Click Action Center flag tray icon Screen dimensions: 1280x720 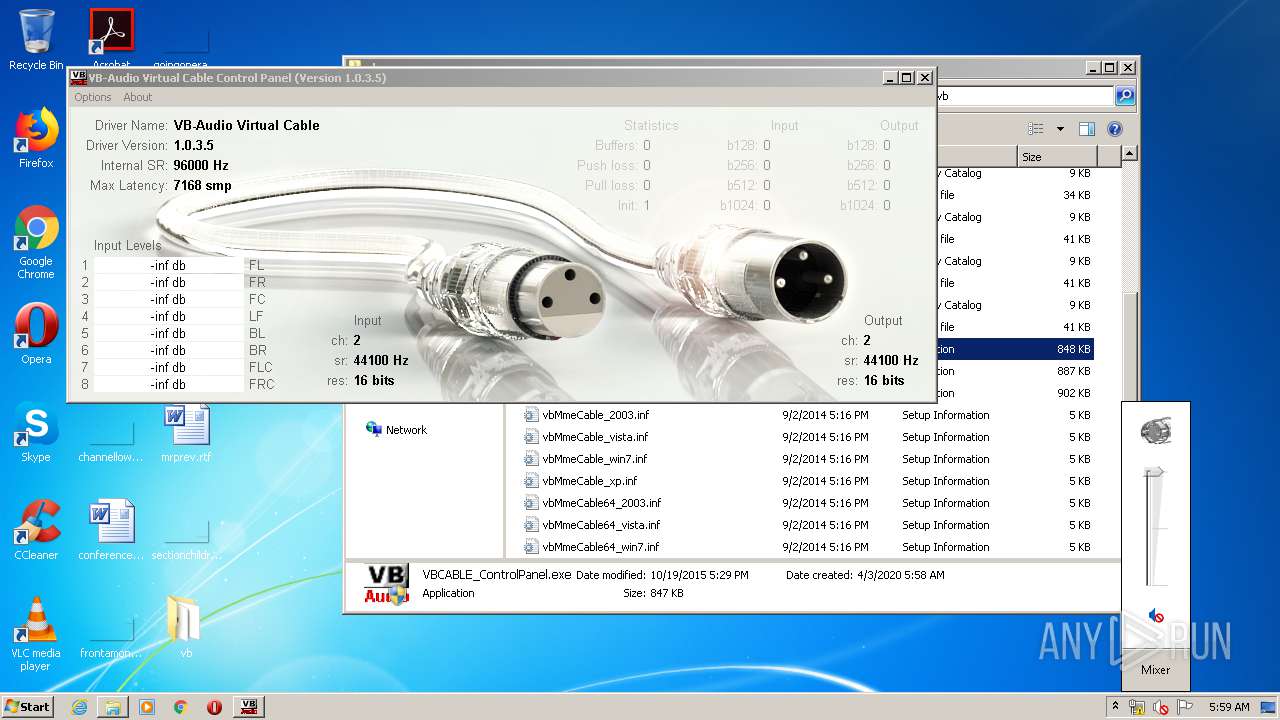tap(1183, 707)
